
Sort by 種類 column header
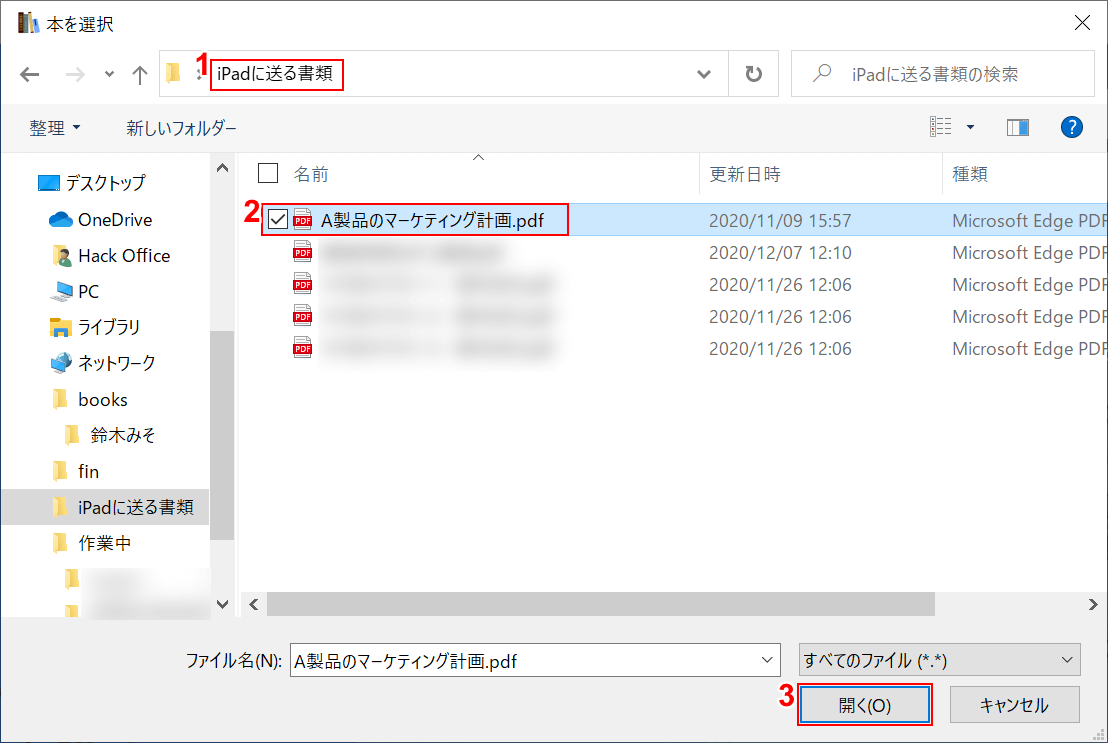(970, 174)
